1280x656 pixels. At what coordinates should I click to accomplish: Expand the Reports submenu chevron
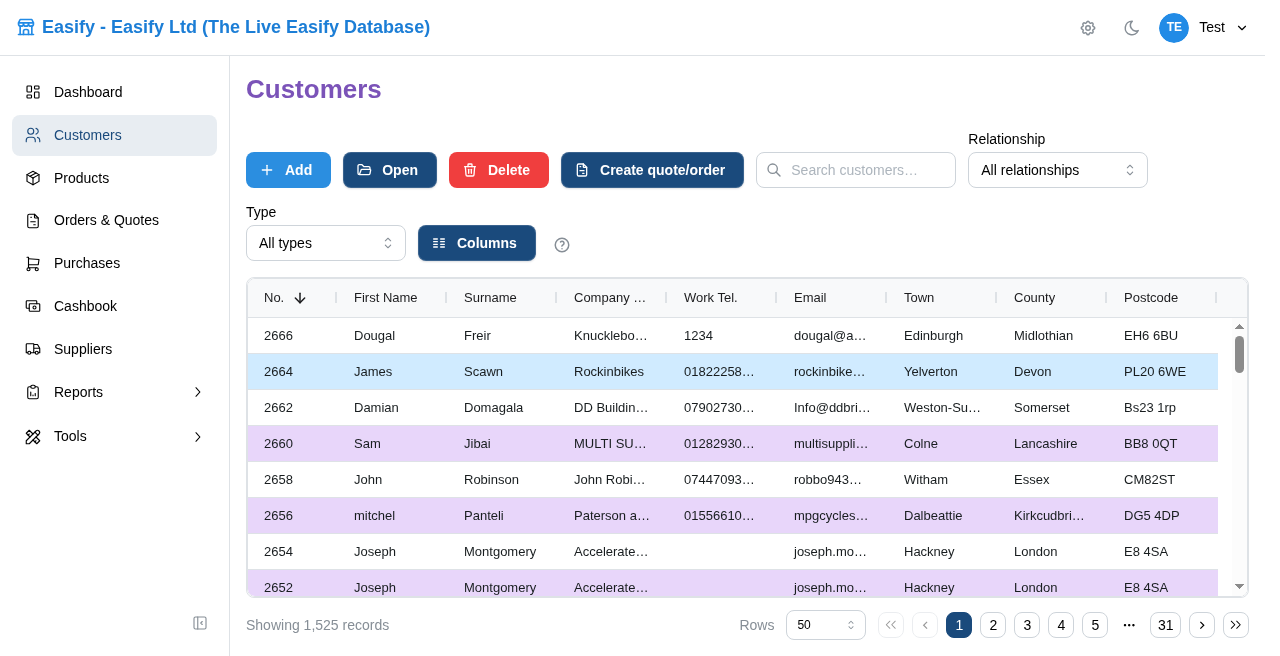click(x=197, y=392)
